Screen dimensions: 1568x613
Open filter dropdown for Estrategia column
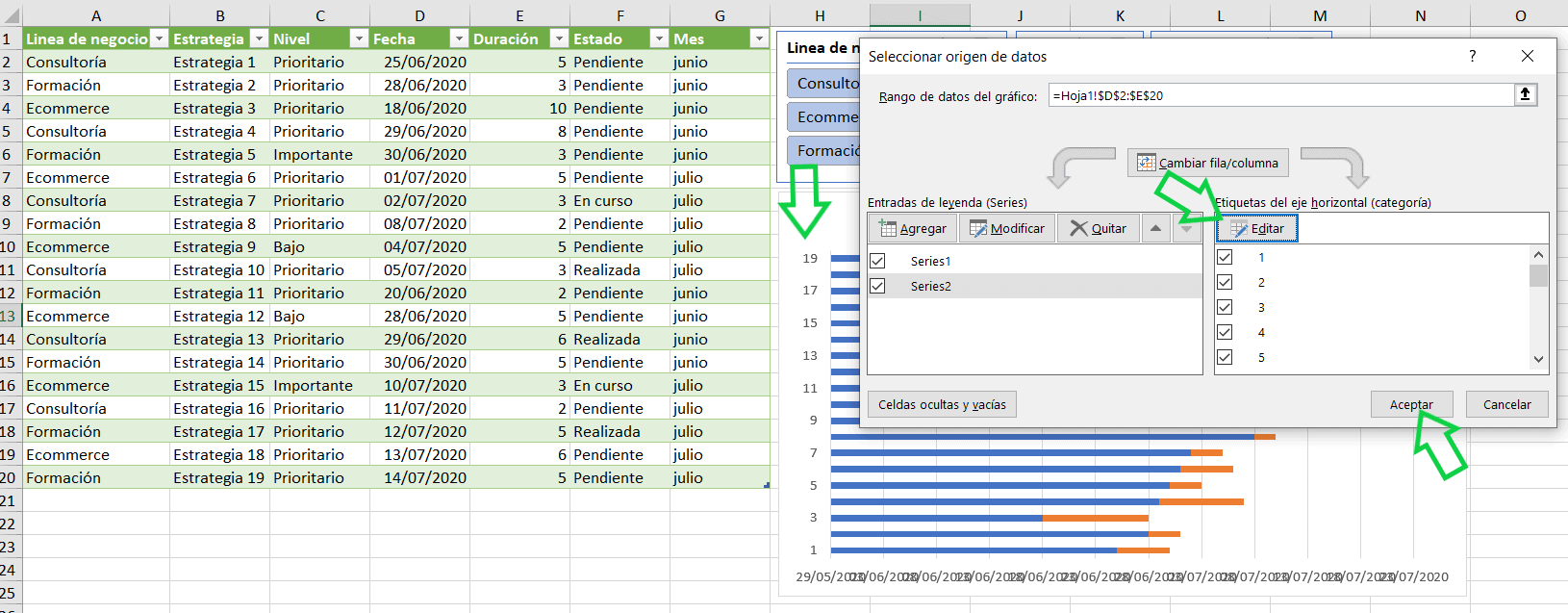click(x=259, y=38)
